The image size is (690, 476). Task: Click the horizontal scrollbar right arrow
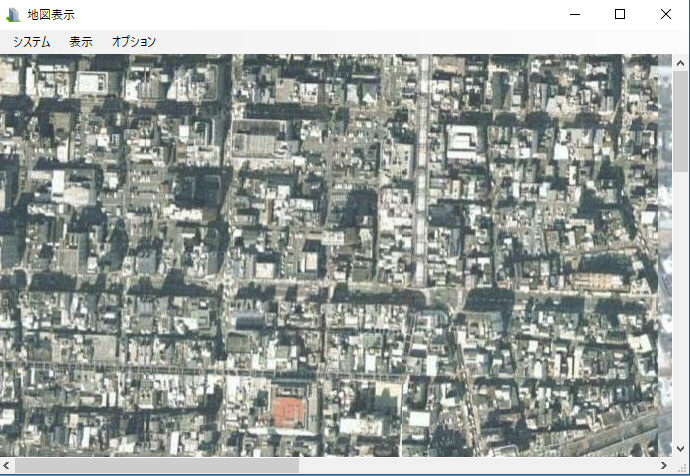click(663, 466)
